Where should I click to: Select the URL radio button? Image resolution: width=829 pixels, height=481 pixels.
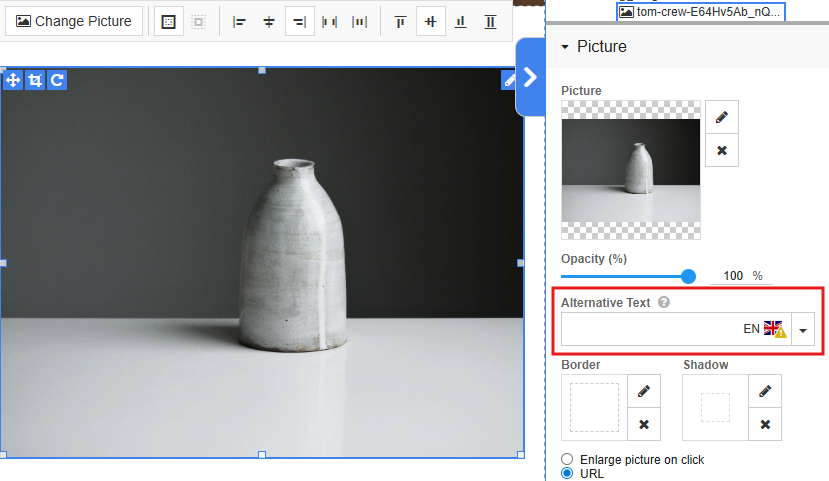click(x=567, y=474)
